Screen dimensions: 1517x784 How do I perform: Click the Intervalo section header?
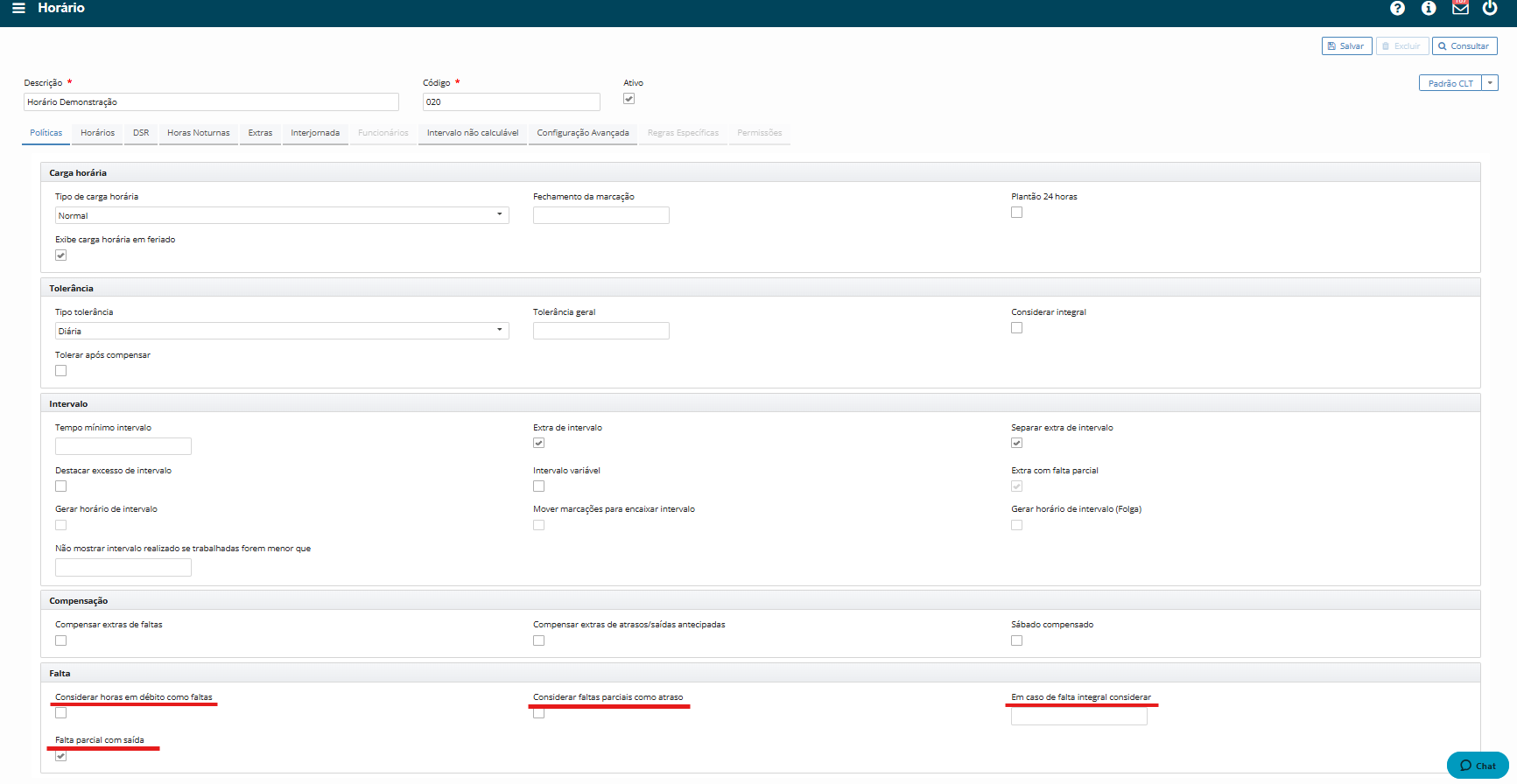[760, 404]
